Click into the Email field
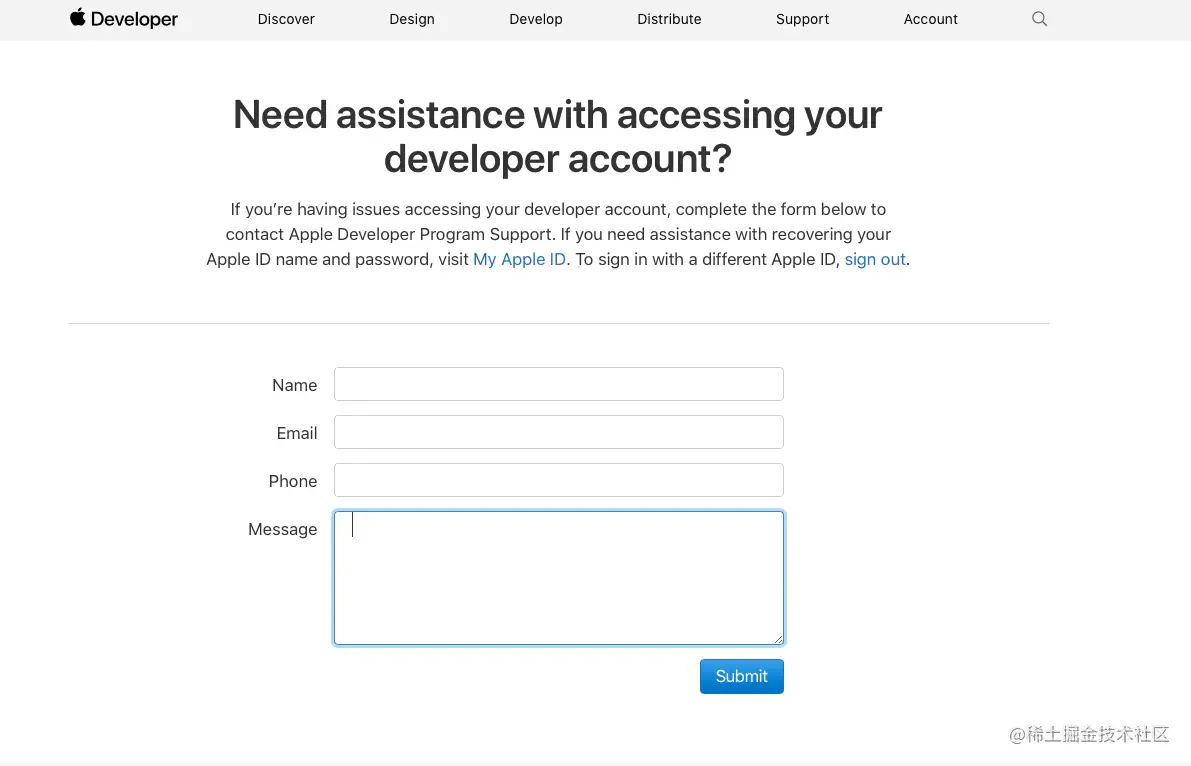Image resolution: width=1191 pixels, height=766 pixels. (558, 432)
